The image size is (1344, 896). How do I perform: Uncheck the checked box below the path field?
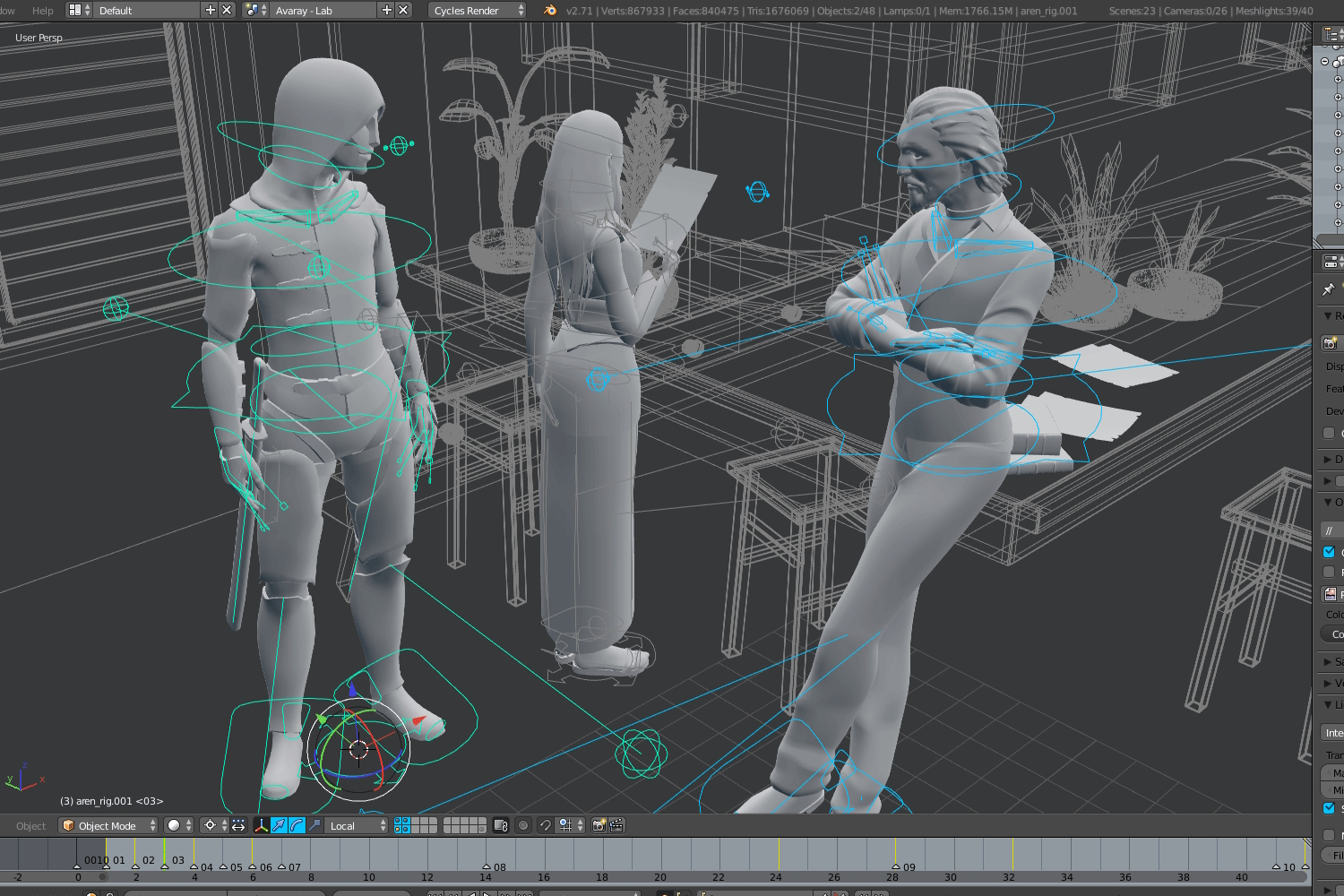(1329, 552)
